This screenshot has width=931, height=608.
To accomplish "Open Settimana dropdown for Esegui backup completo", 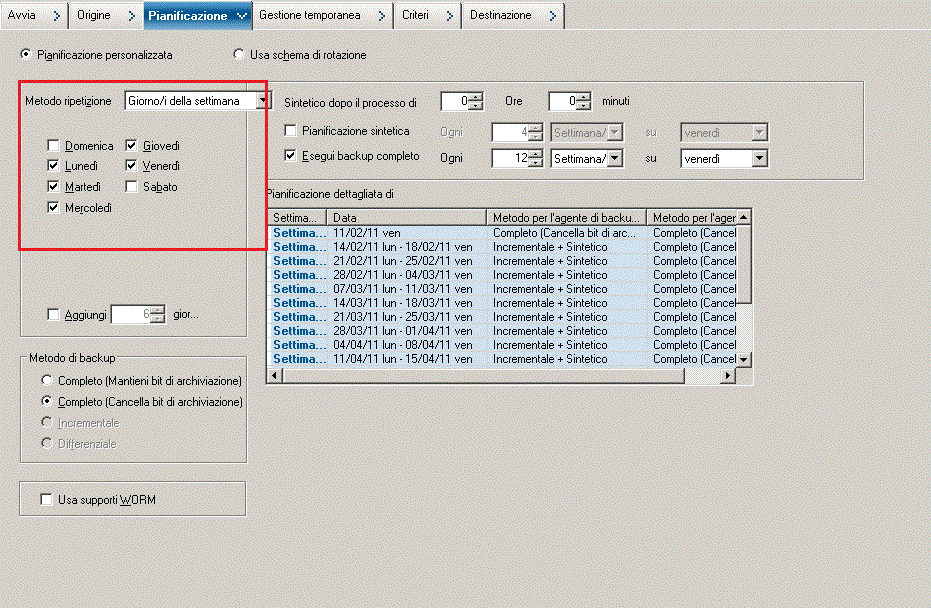I will click(615, 158).
